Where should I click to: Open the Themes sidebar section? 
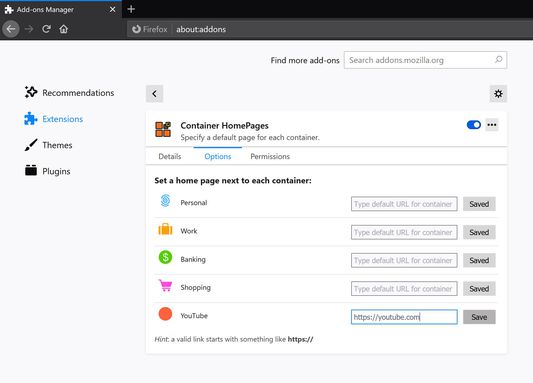tap(48, 145)
